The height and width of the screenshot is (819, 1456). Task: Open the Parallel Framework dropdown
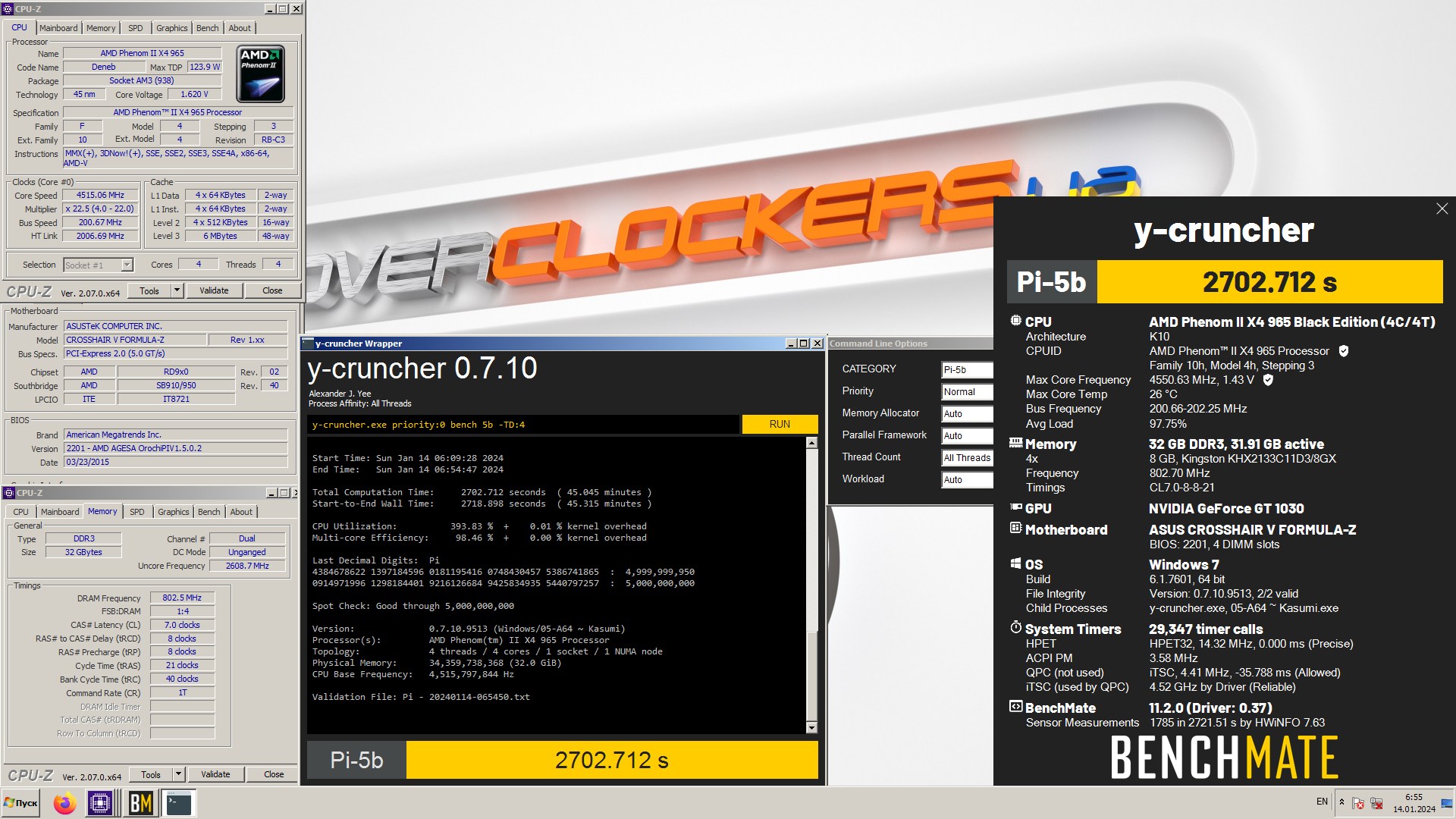[967, 436]
